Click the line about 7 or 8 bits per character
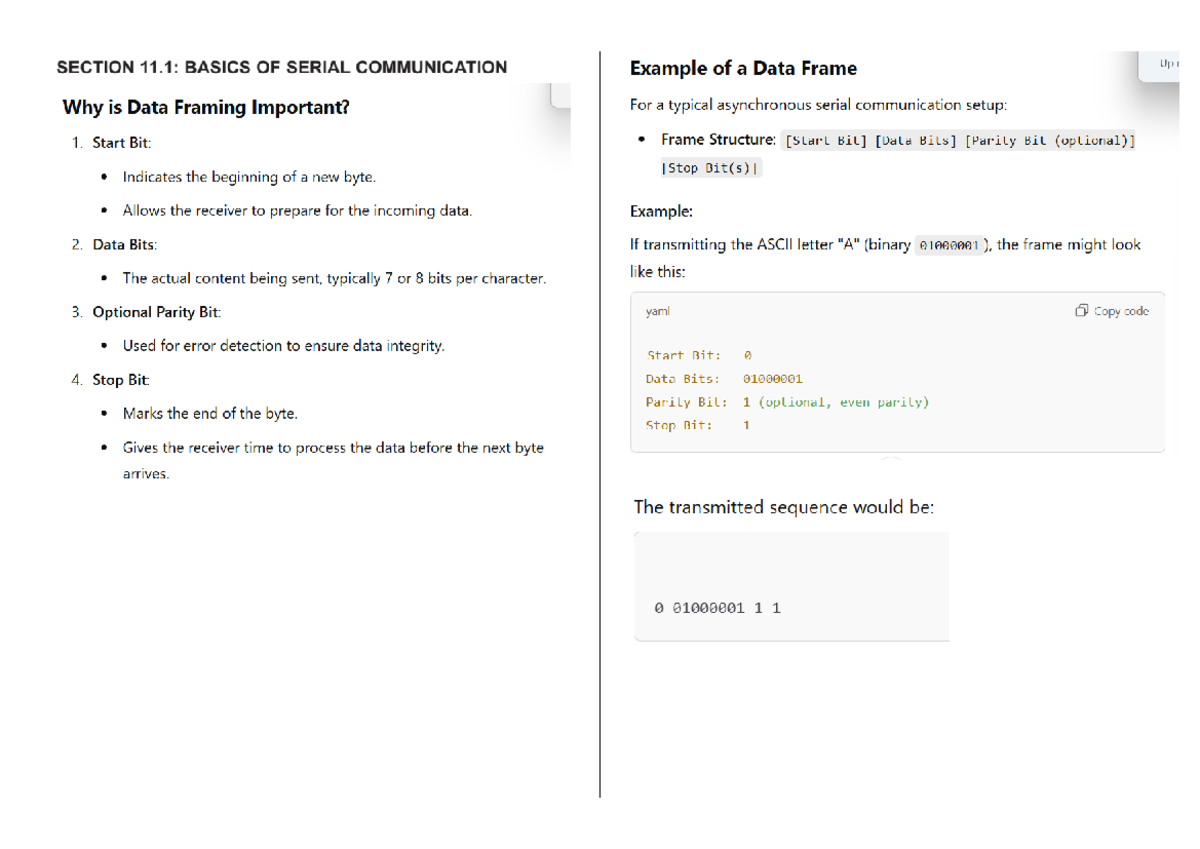The width and height of the screenshot is (1200, 849). (334, 278)
